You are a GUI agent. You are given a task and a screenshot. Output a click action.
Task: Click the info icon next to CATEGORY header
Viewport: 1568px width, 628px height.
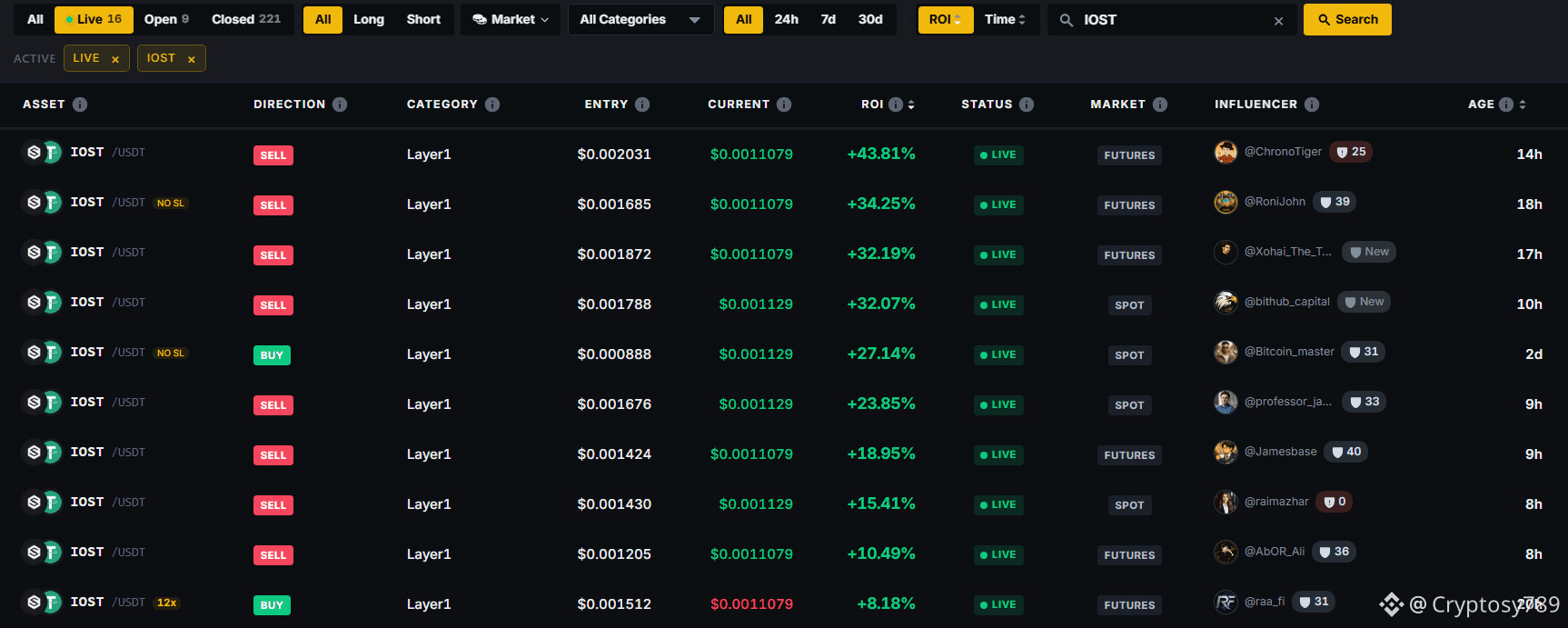coord(492,105)
